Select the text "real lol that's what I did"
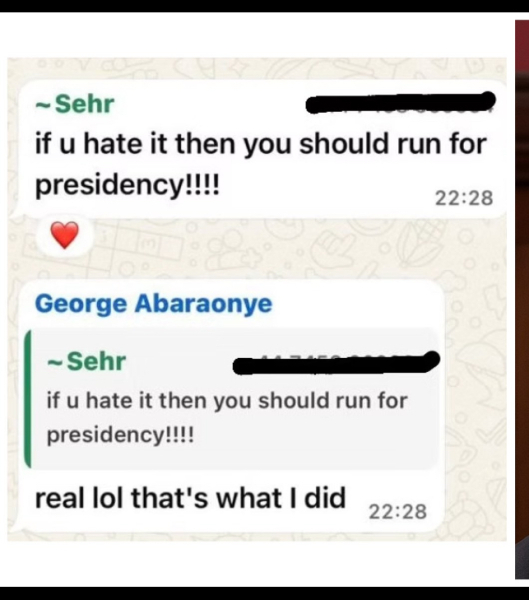 point(190,498)
